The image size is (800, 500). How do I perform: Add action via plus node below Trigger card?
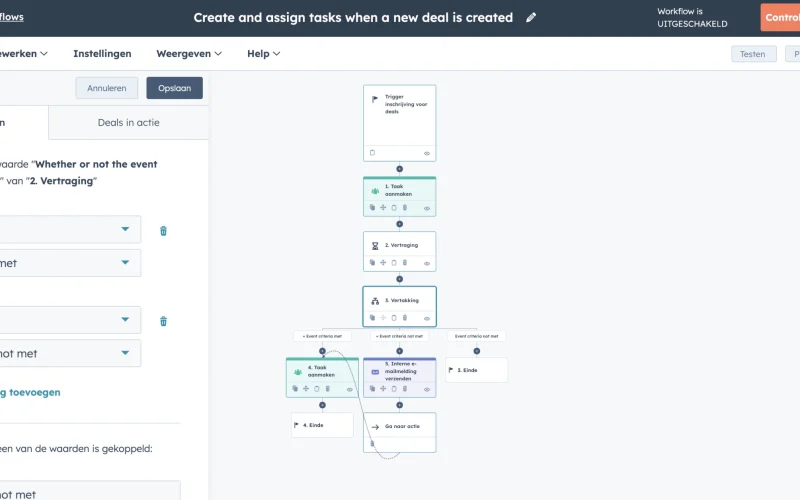399,169
